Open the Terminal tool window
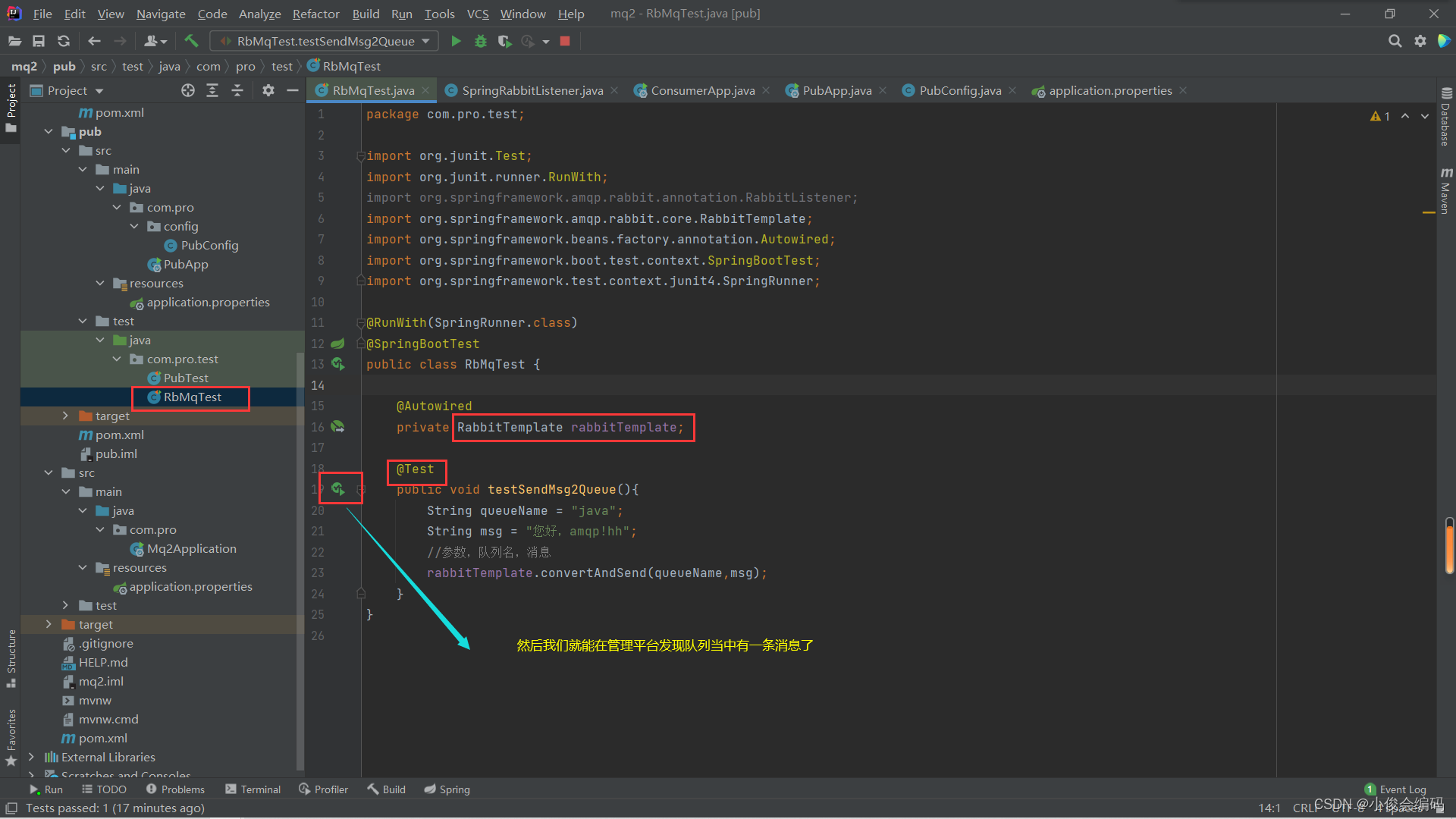Image resolution: width=1456 pixels, height=819 pixels. click(253, 789)
